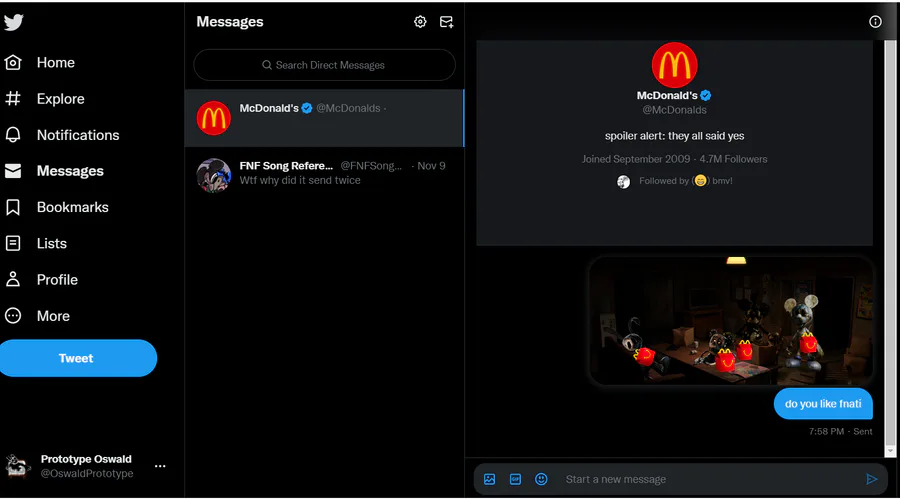Click the 'Followed by bmv!' text

coord(686,181)
